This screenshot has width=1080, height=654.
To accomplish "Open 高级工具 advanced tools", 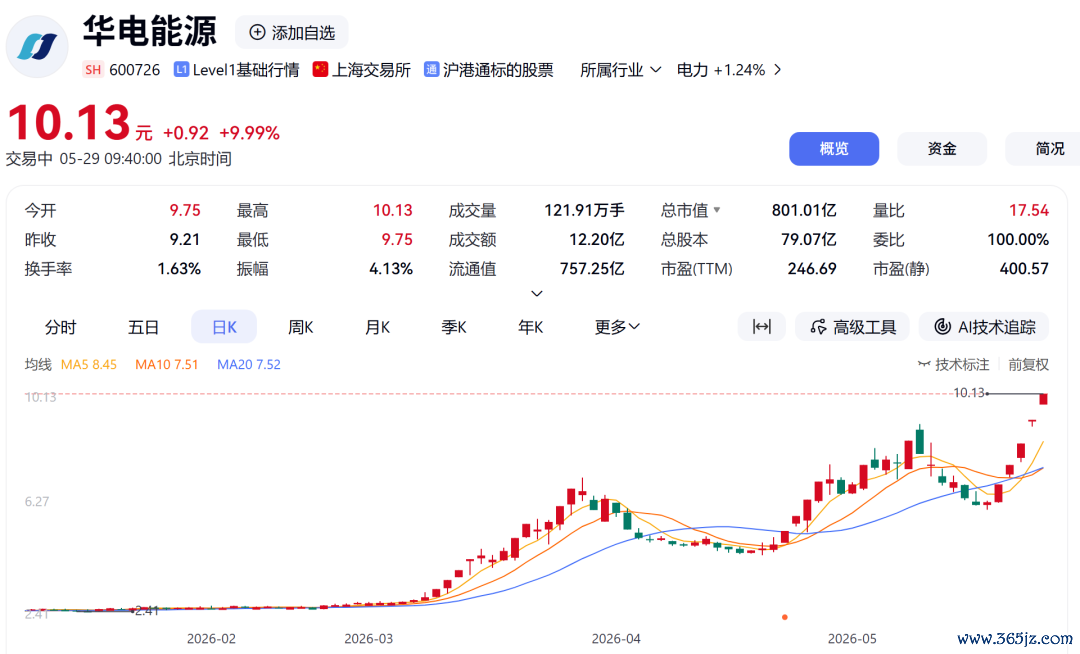I will pos(852,327).
